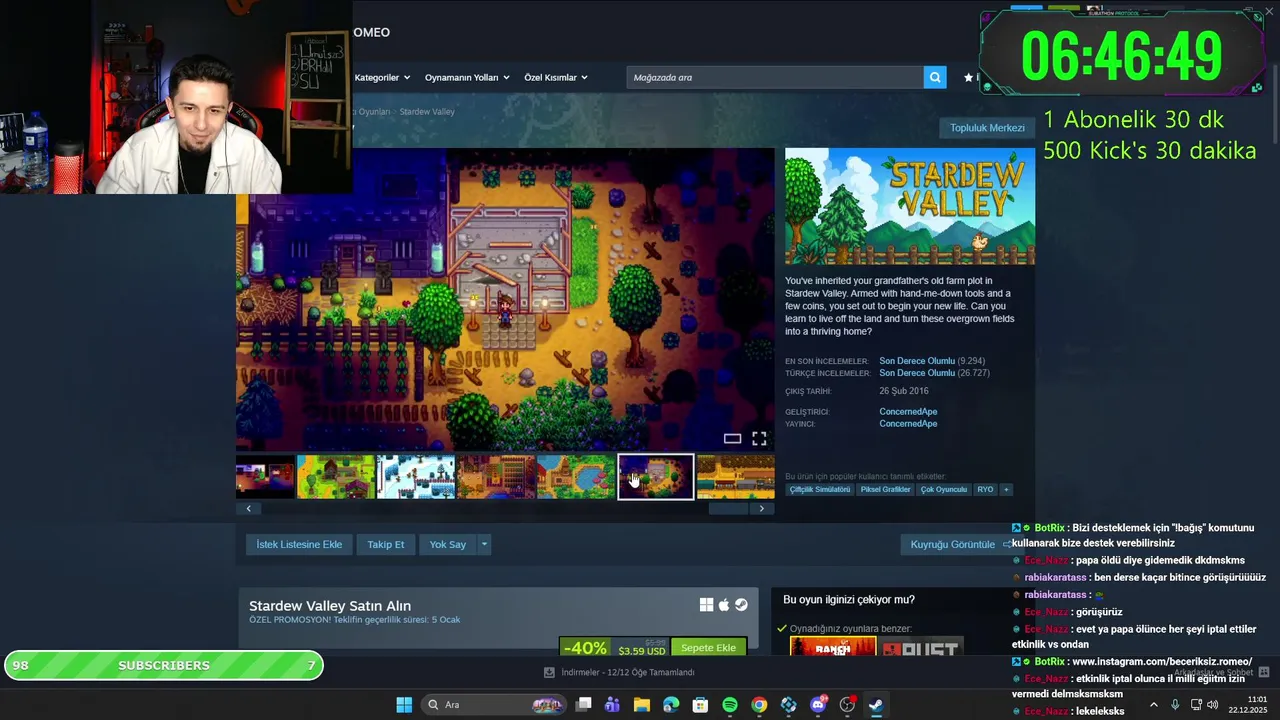Click the green 'Sepete Ekle' button
Screen dimensions: 1280x720
click(708, 647)
